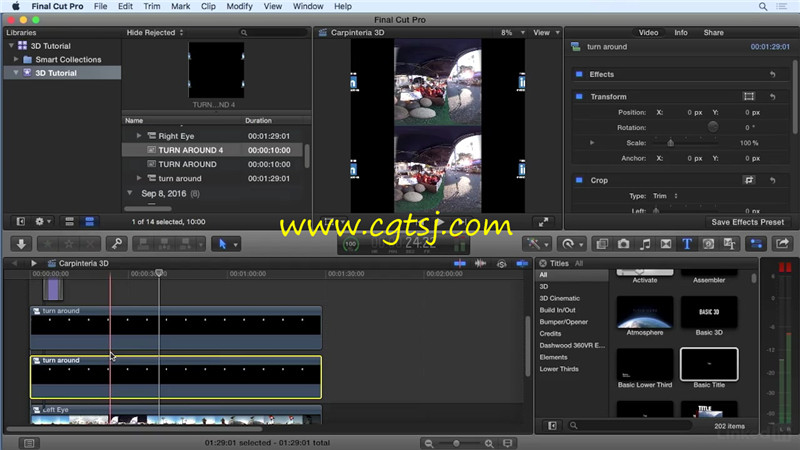
Task: Click timeline zoom-out magnifier
Action: tap(429, 443)
